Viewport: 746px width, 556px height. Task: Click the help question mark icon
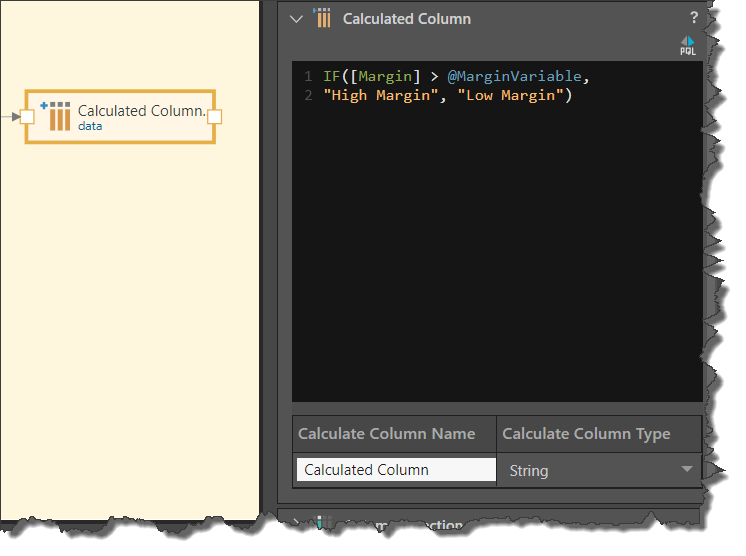click(x=693, y=18)
